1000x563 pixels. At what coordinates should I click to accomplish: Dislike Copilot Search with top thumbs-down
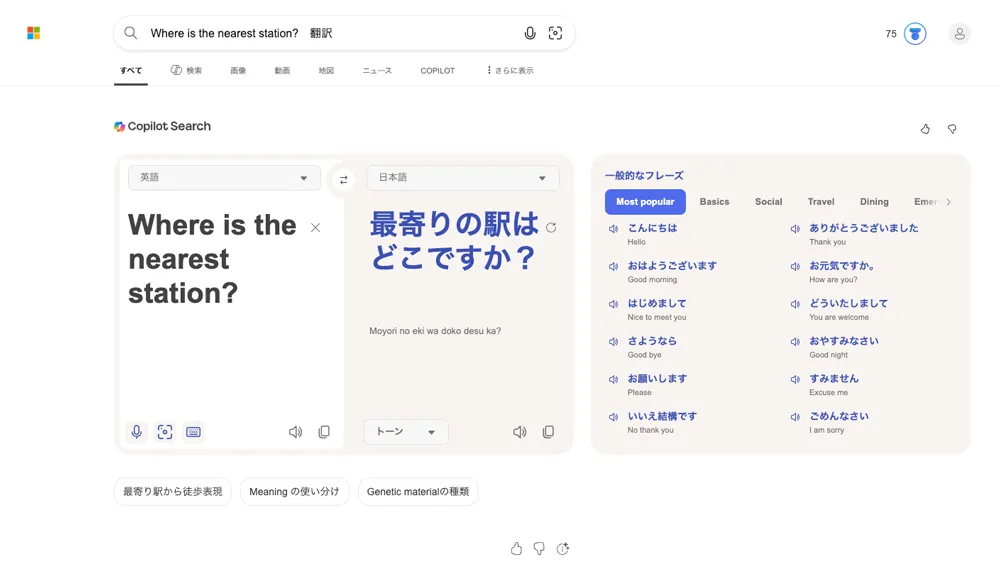952,129
